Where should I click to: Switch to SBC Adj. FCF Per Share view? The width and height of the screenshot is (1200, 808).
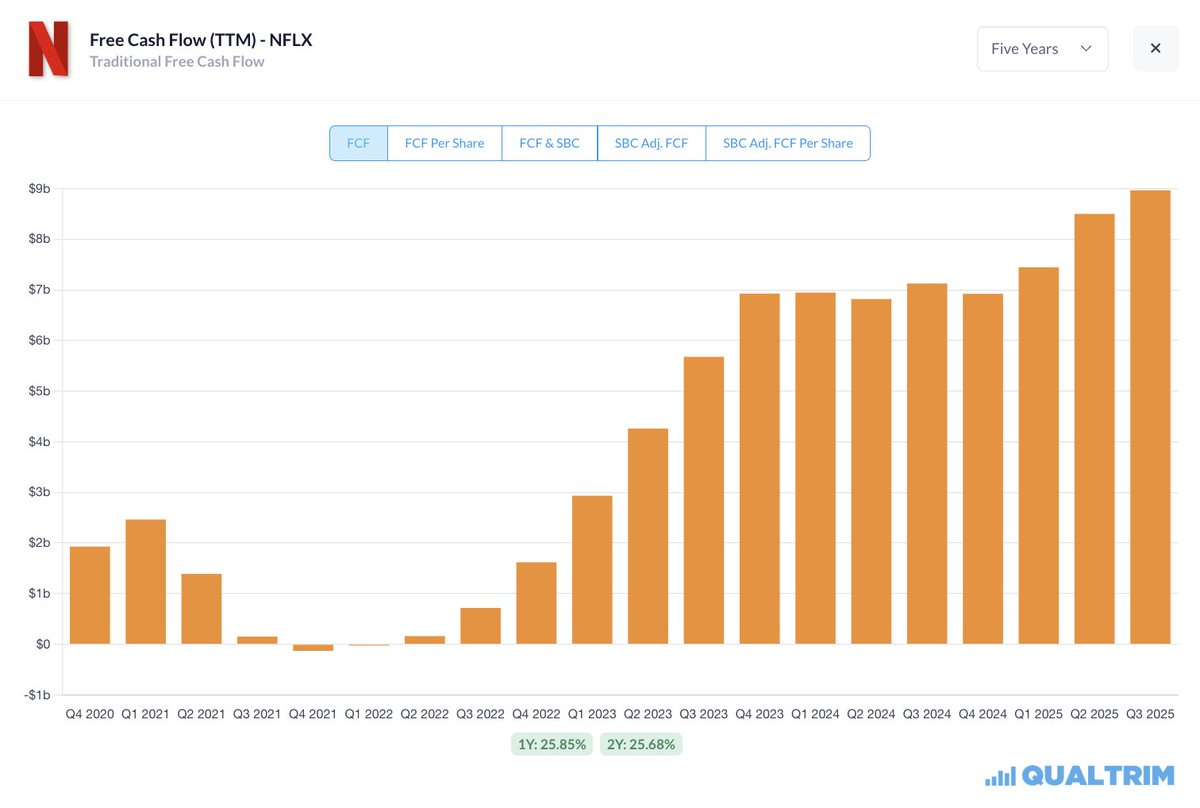tap(788, 143)
